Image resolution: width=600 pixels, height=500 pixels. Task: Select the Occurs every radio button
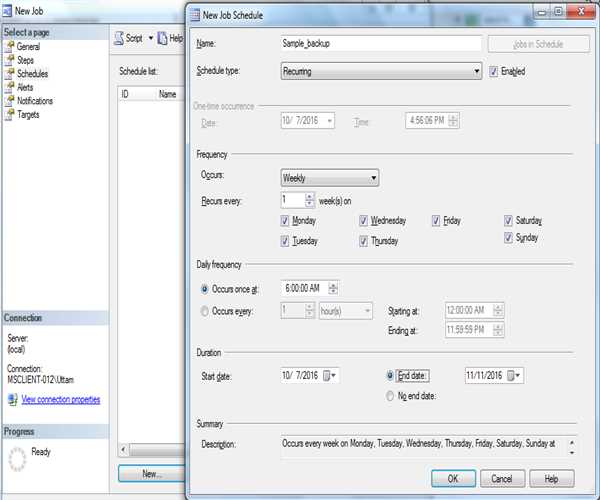205,311
